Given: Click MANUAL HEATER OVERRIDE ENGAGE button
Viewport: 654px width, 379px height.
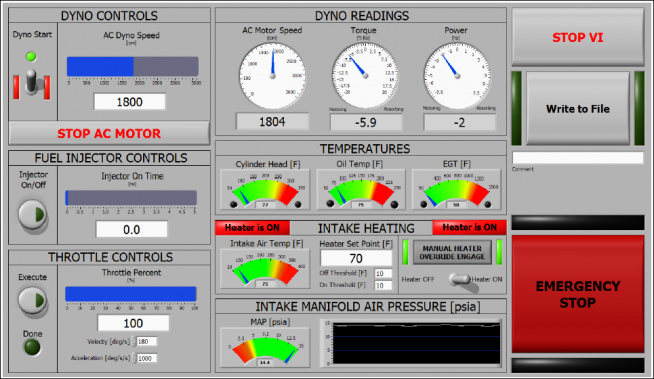Looking at the screenshot, I should click(x=452, y=252).
